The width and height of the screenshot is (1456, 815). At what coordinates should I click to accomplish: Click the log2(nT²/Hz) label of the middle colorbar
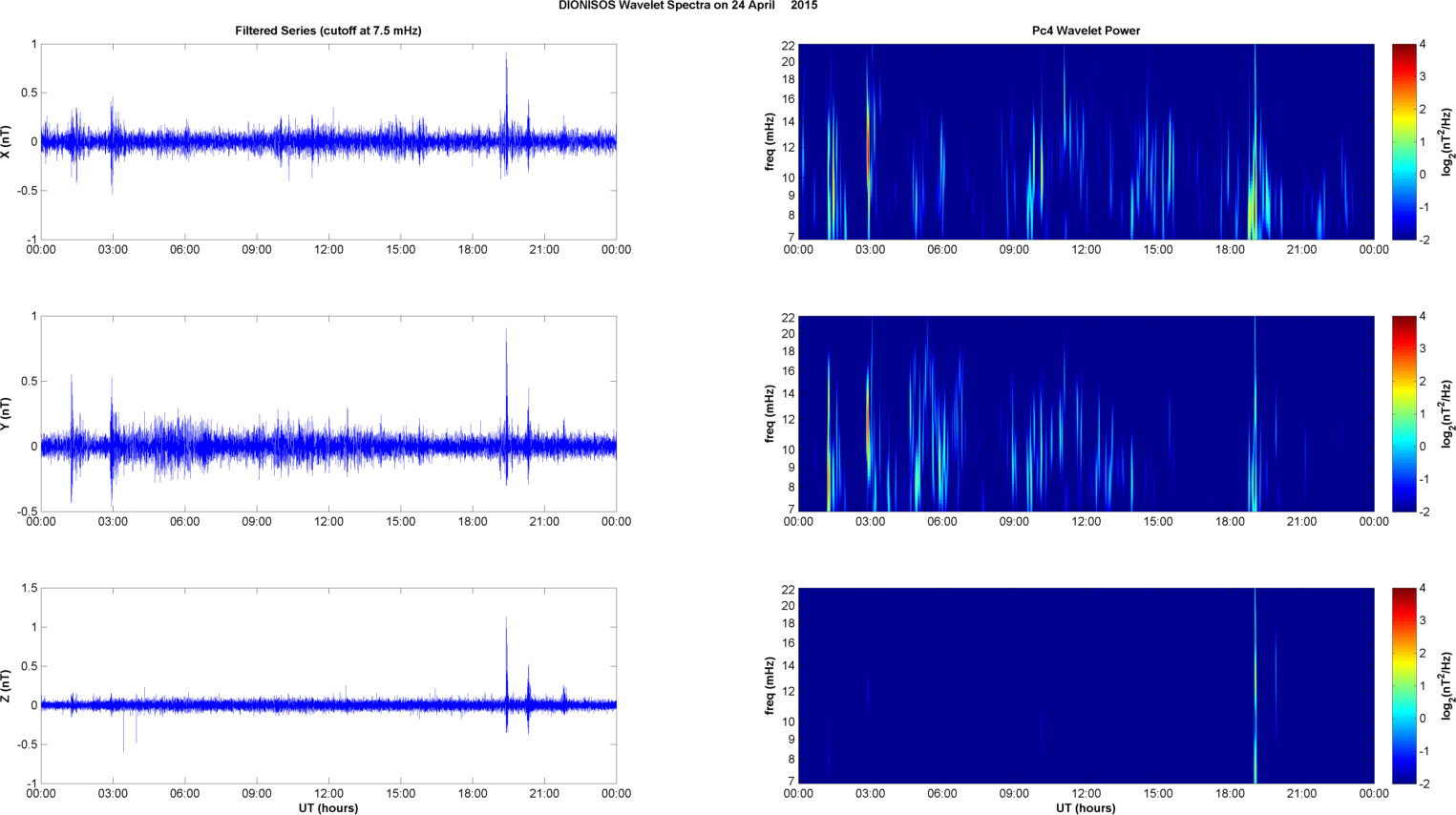[x=1447, y=413]
